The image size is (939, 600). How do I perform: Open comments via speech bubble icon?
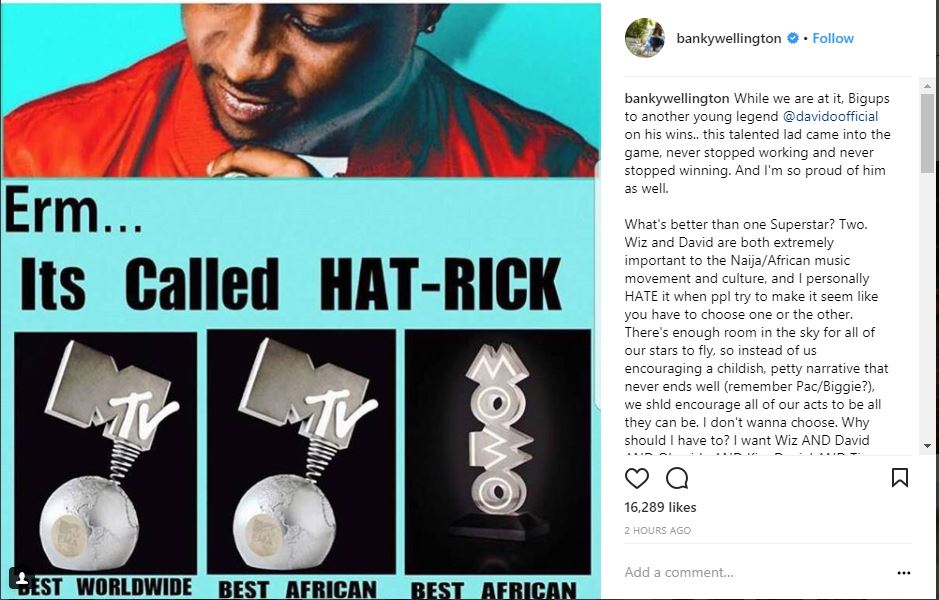click(x=677, y=478)
